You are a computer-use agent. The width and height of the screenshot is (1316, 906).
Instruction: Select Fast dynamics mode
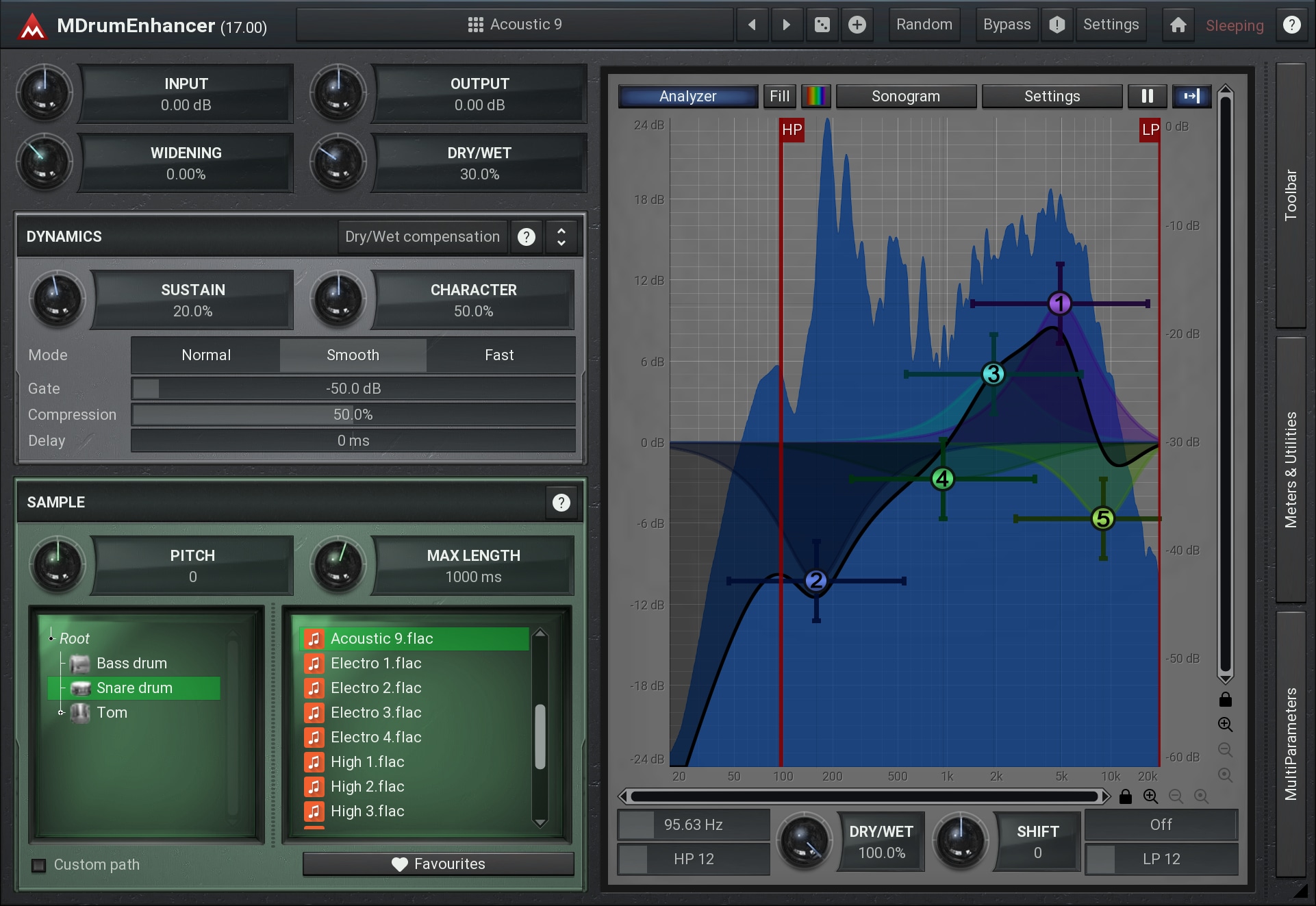(x=498, y=355)
